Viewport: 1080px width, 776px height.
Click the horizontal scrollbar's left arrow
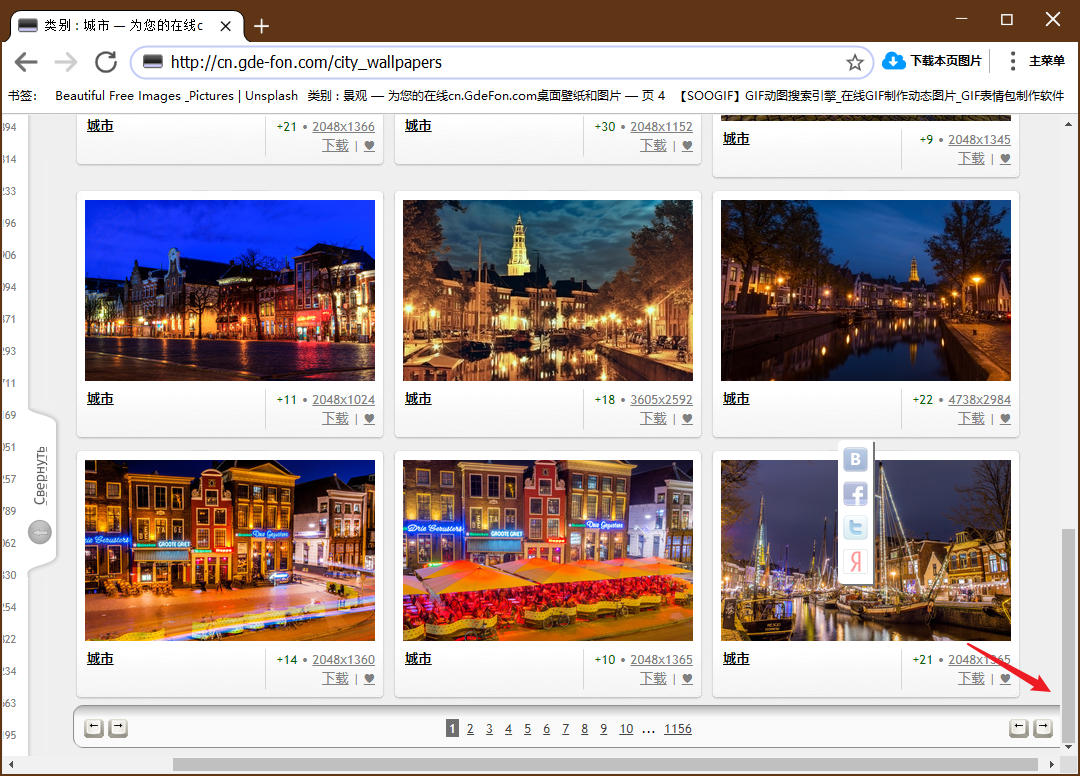pos(11,764)
